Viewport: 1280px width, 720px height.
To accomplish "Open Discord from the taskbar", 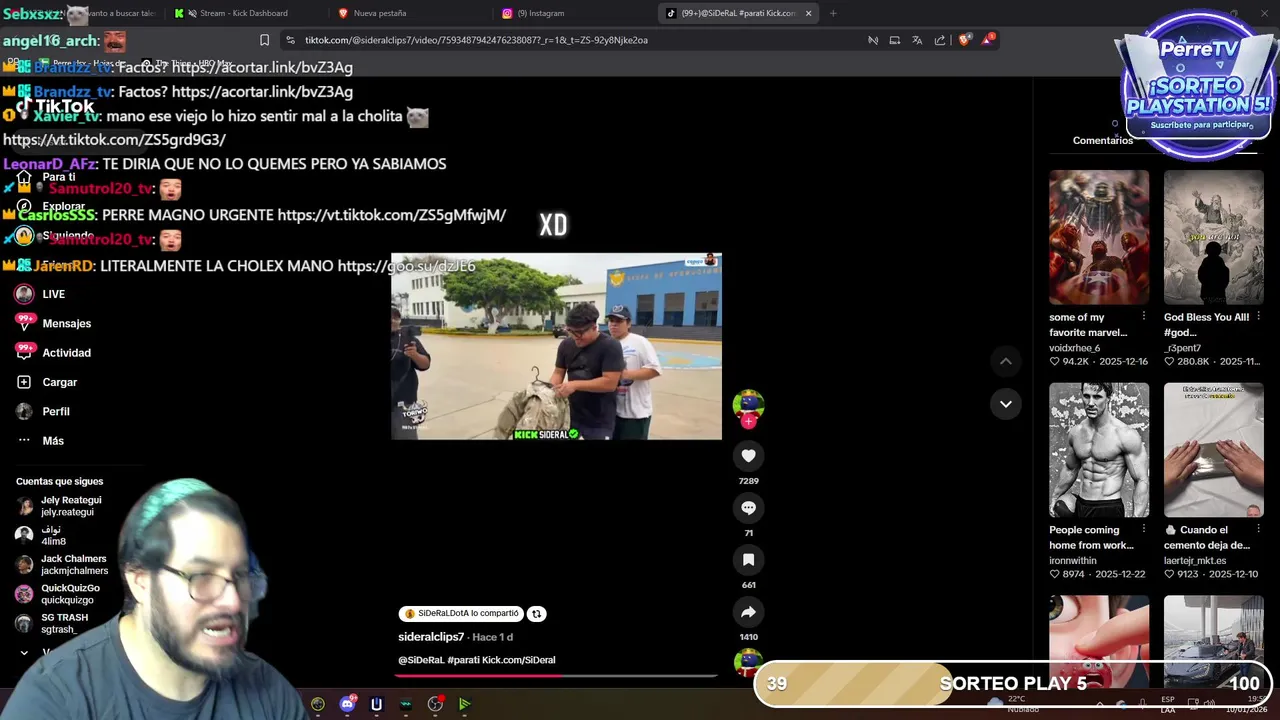I will tap(347, 704).
